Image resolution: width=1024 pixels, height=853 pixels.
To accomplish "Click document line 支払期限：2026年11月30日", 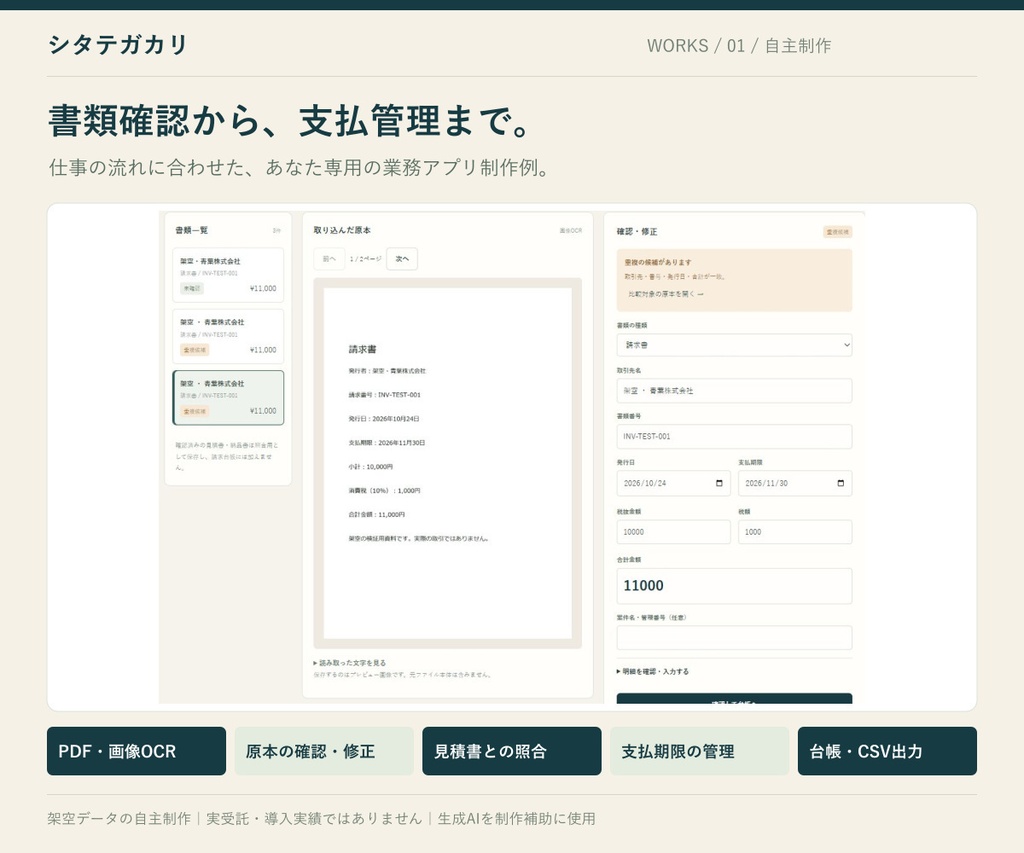I will pos(387,443).
